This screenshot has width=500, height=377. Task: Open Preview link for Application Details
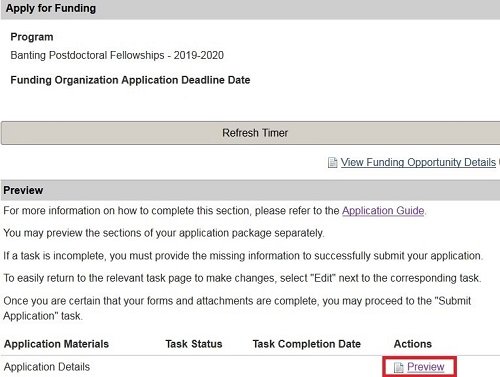426,367
